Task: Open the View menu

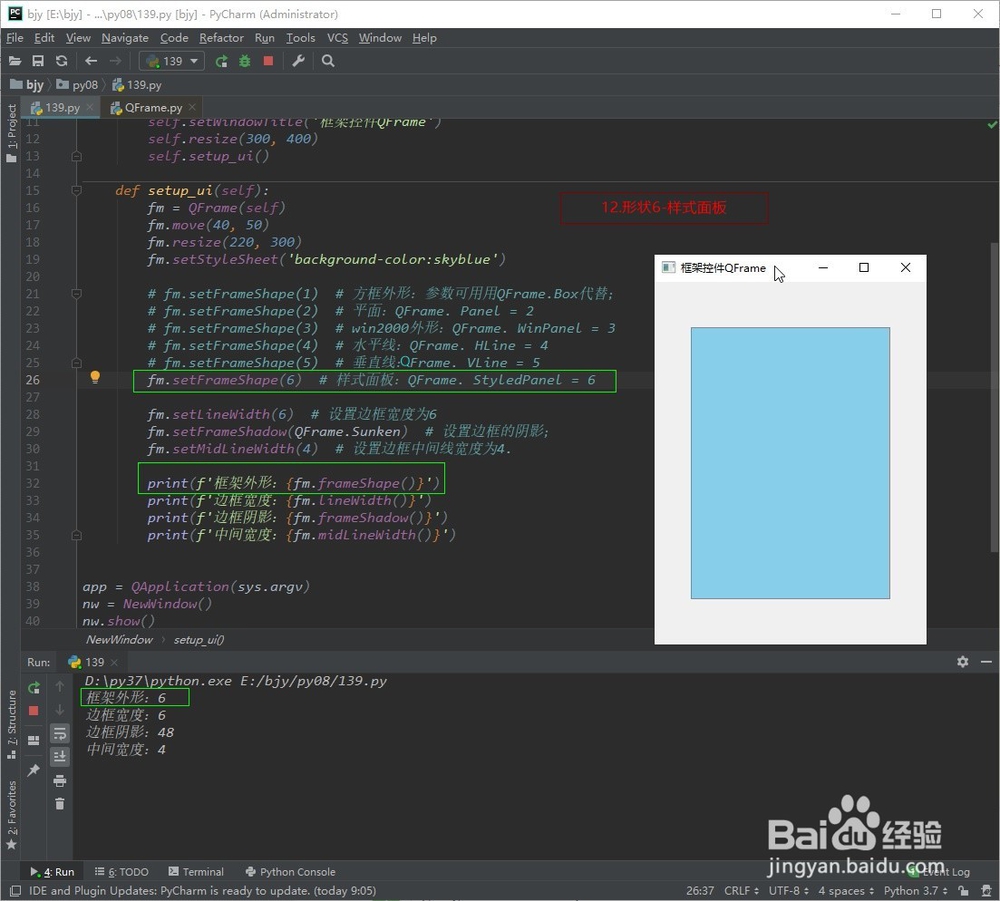Action: point(78,38)
